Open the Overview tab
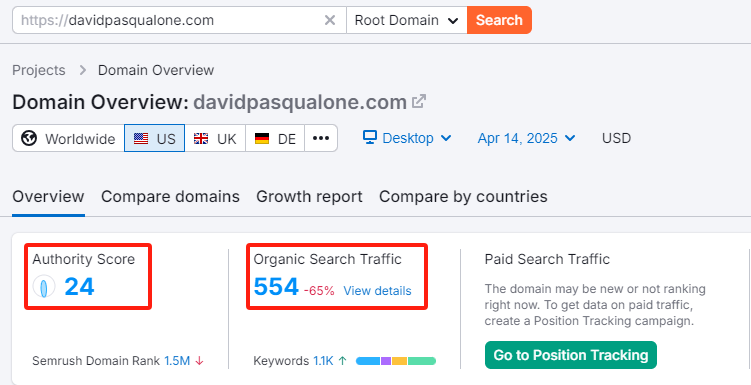This screenshot has width=751, height=385. [x=48, y=196]
